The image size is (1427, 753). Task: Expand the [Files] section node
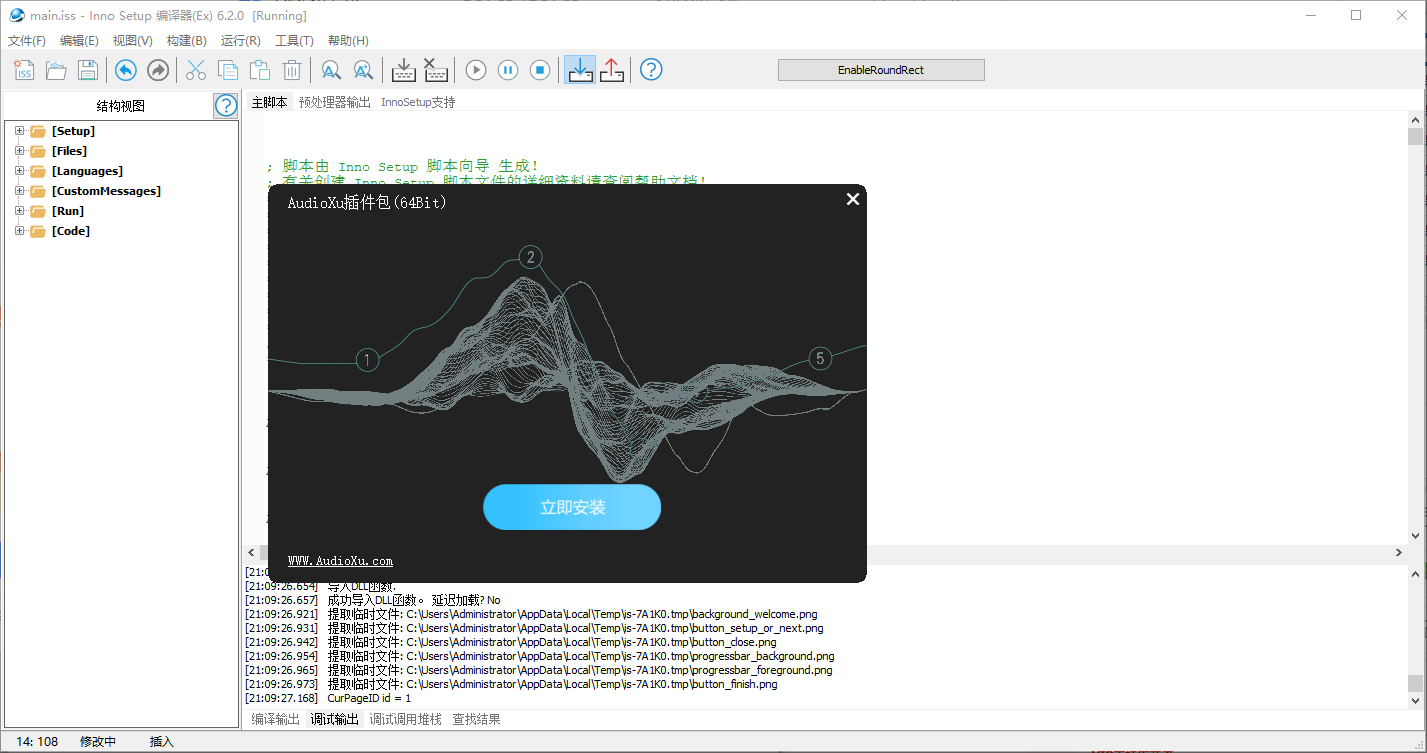(x=19, y=151)
